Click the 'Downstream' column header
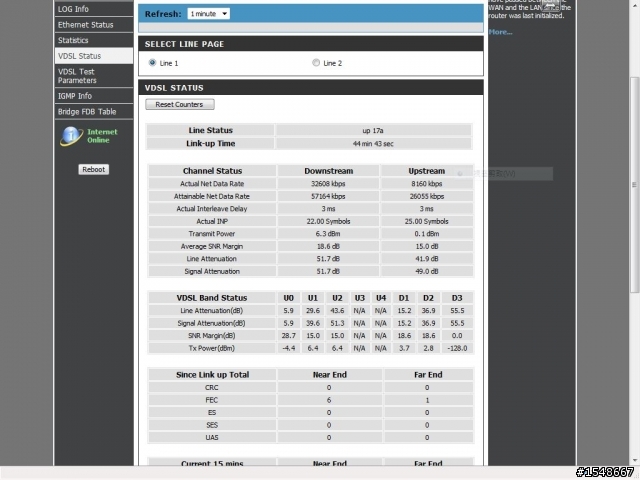The image size is (640, 480). tap(329, 171)
